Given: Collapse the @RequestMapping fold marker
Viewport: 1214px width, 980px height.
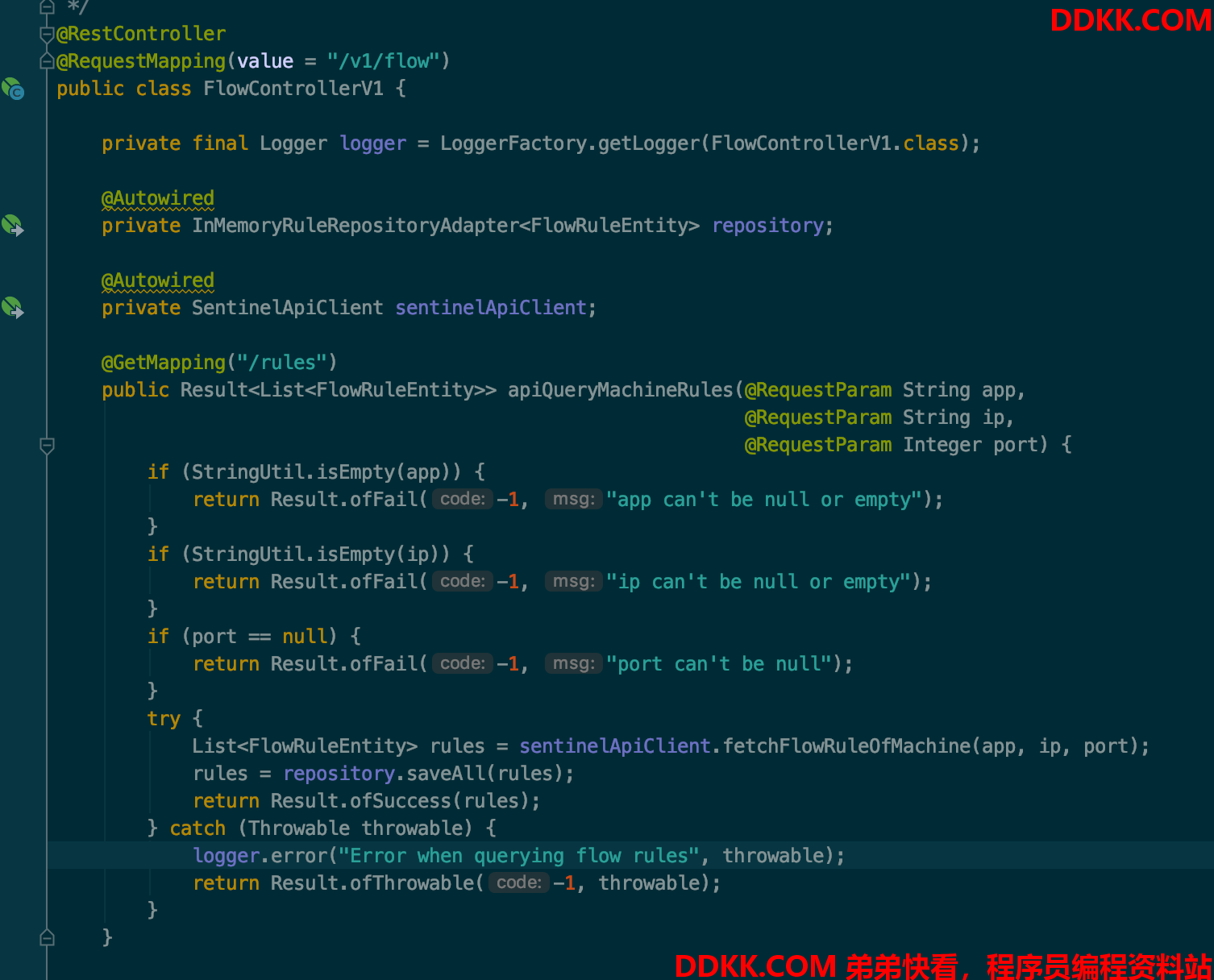Looking at the screenshot, I should (47, 61).
